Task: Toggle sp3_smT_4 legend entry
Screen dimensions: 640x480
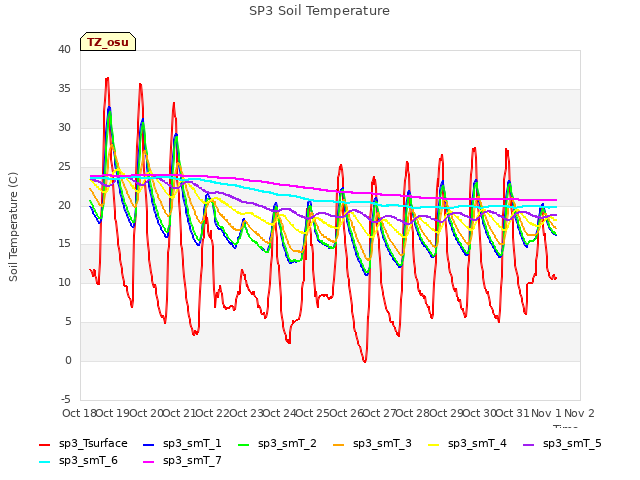Action: tap(467, 444)
